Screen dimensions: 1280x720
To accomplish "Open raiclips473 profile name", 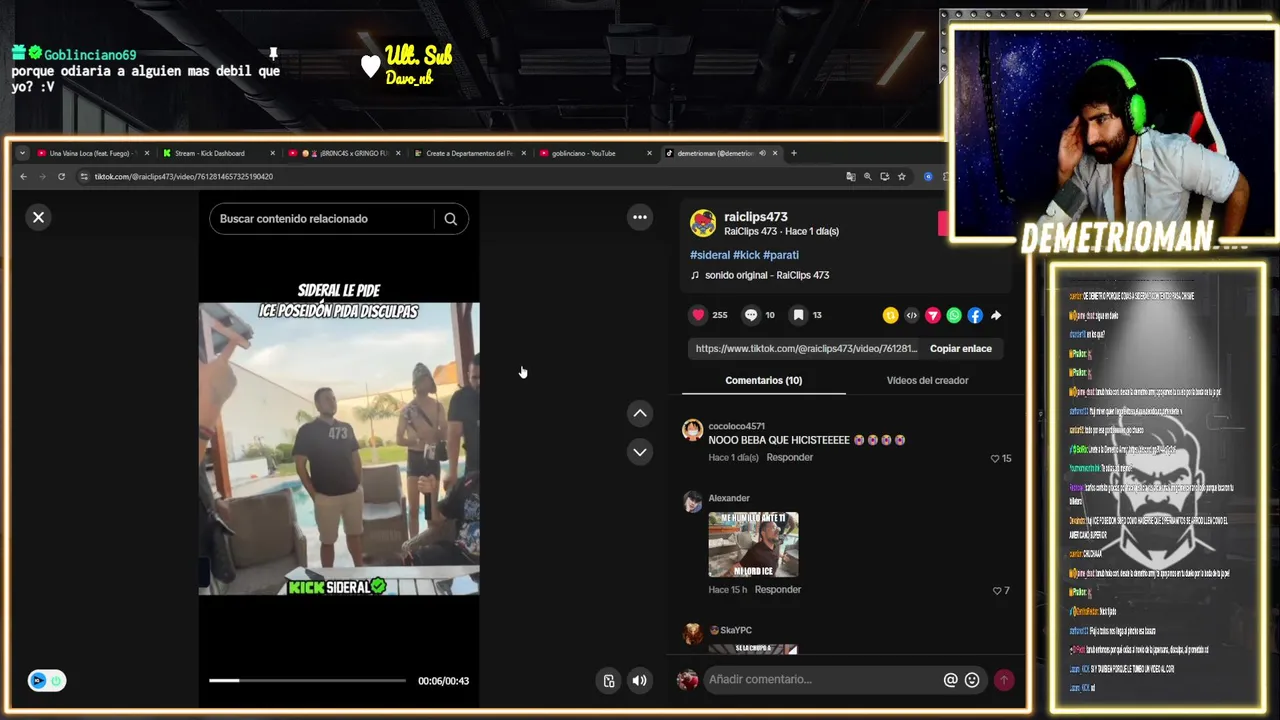I will click(x=756, y=217).
